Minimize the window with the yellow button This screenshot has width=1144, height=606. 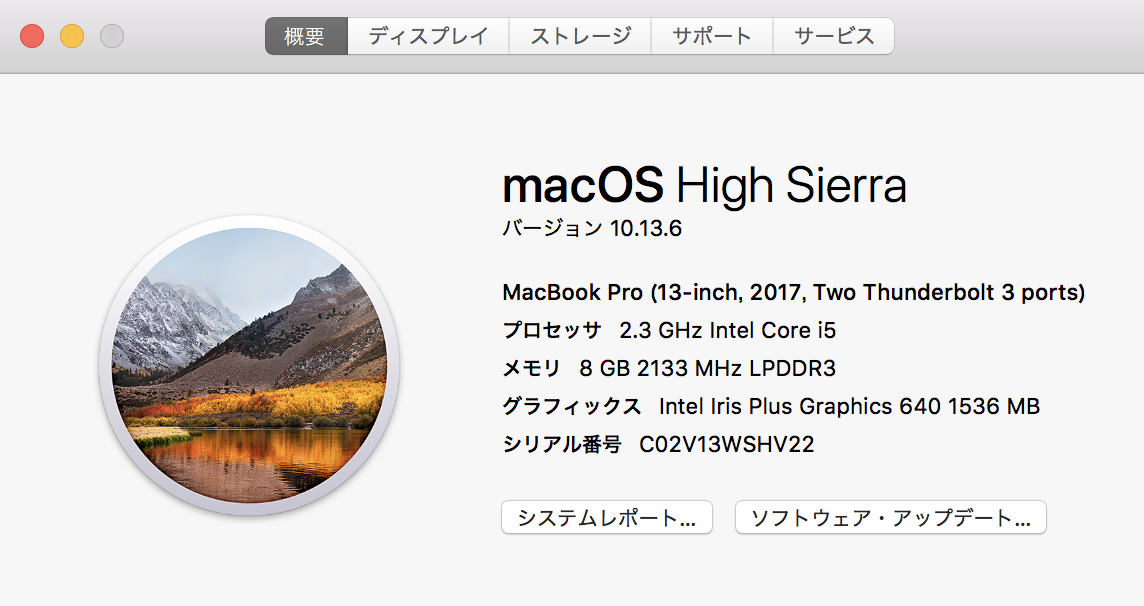point(72,36)
